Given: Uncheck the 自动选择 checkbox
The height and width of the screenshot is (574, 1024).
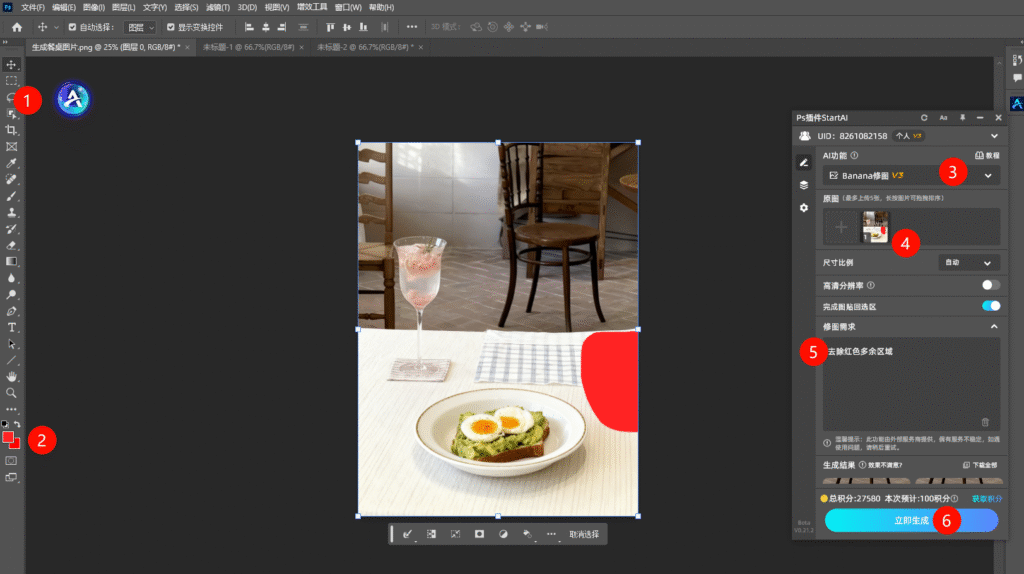Looking at the screenshot, I should pos(72,27).
